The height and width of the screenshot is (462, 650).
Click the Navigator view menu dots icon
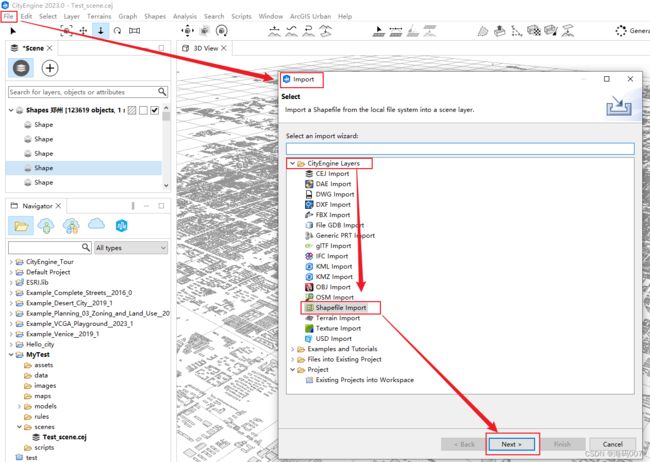point(133,206)
